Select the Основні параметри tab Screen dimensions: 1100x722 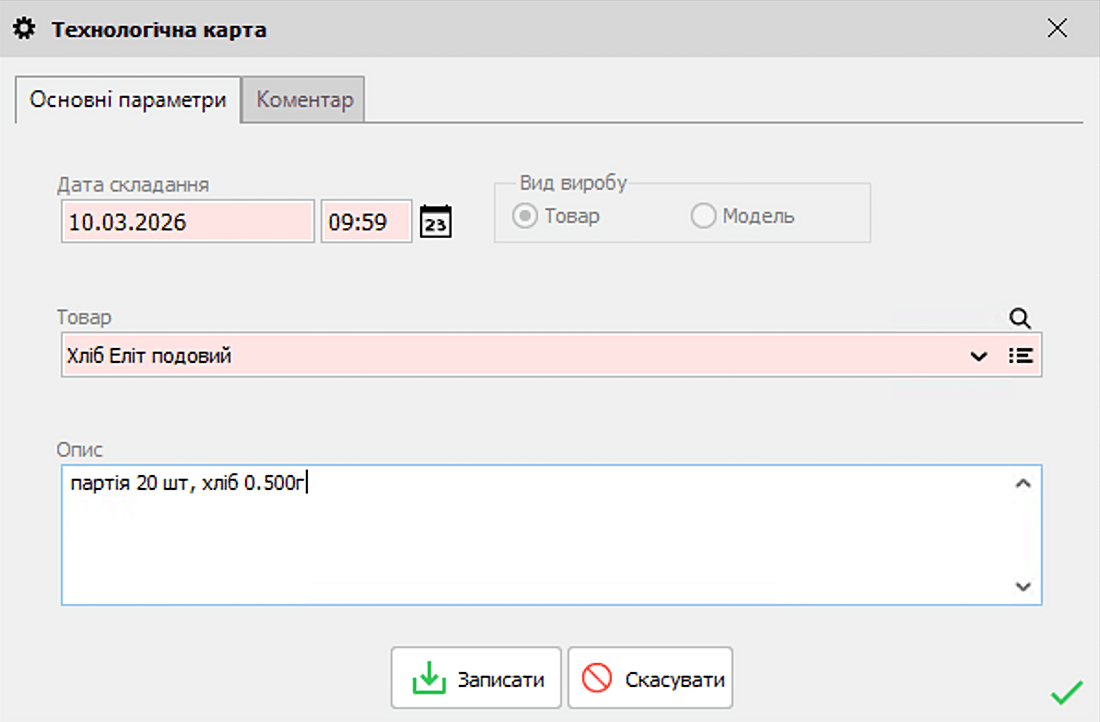pyautogui.click(x=128, y=100)
